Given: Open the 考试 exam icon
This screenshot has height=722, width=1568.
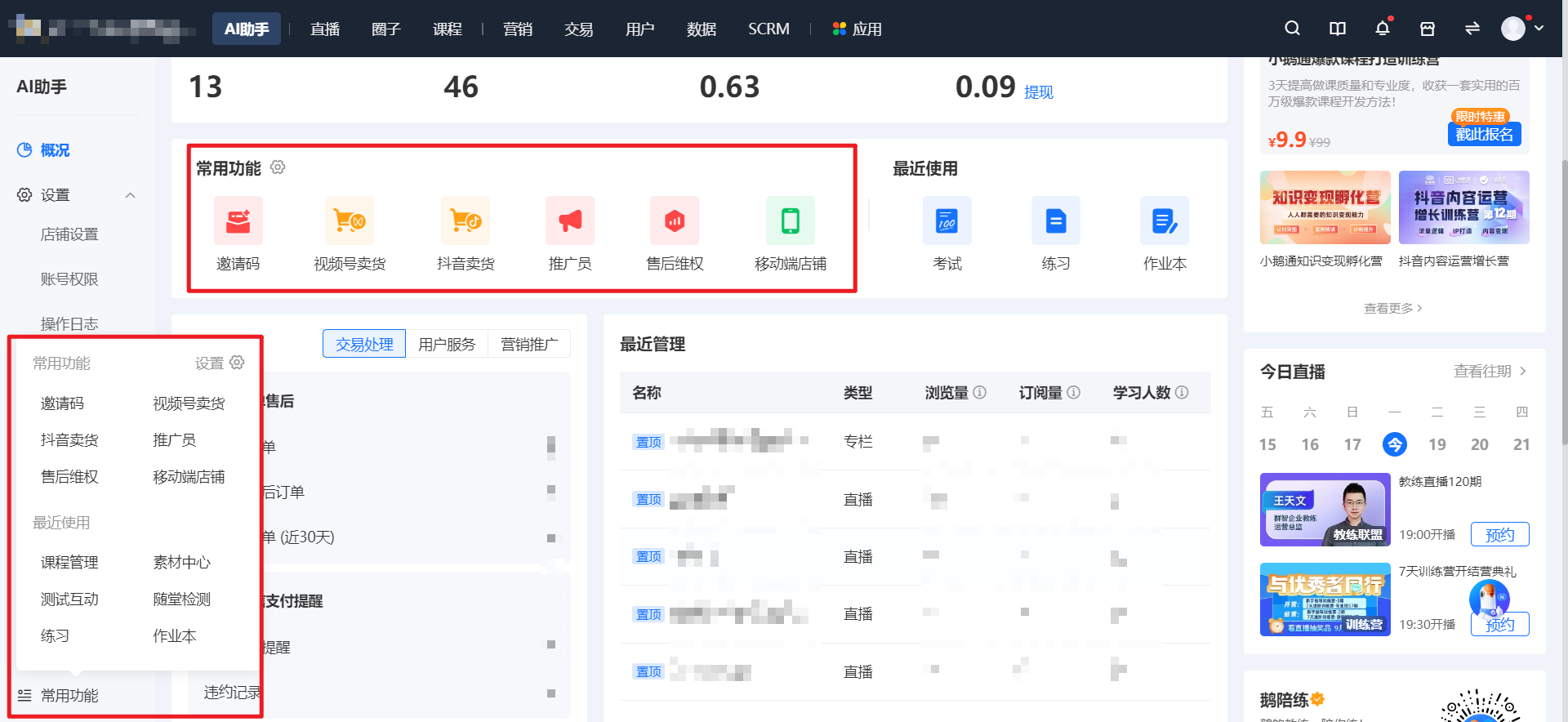Looking at the screenshot, I should [947, 221].
